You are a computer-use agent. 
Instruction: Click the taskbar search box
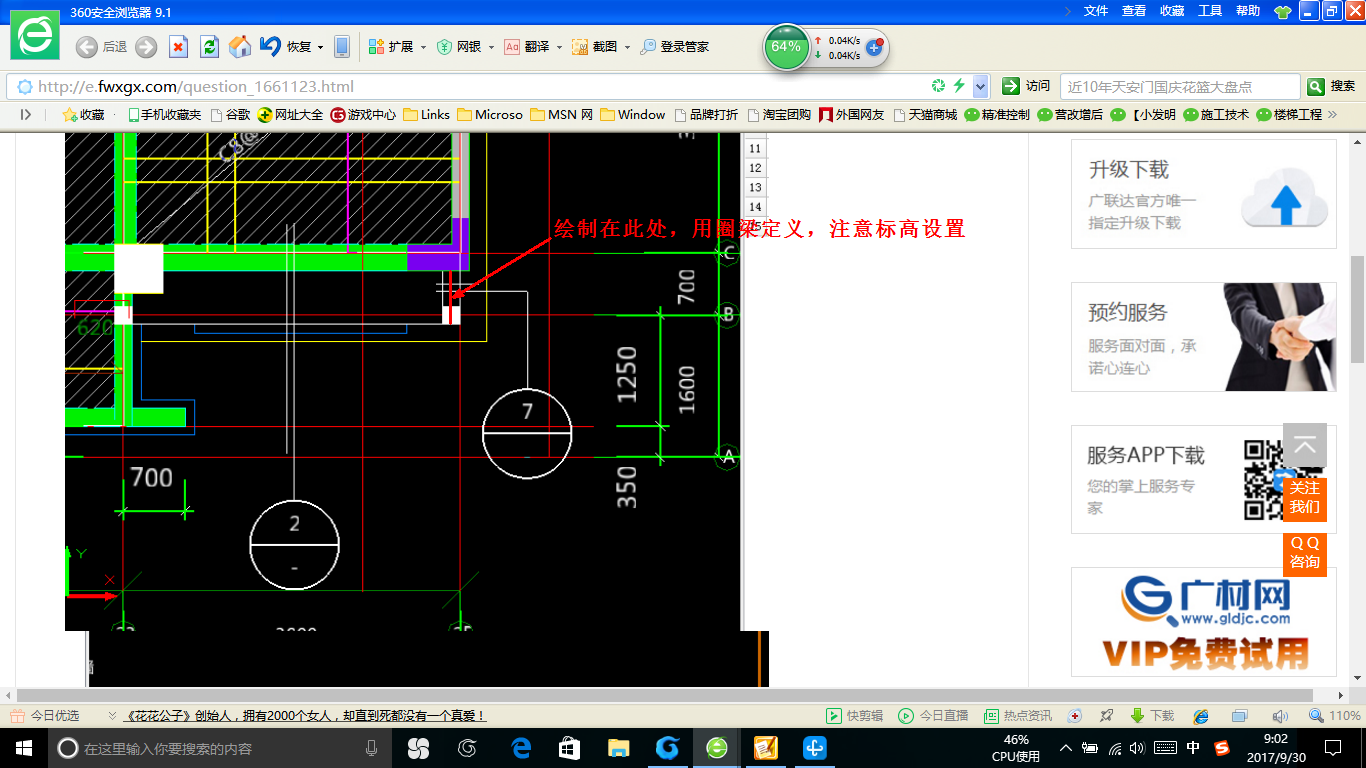click(219, 747)
